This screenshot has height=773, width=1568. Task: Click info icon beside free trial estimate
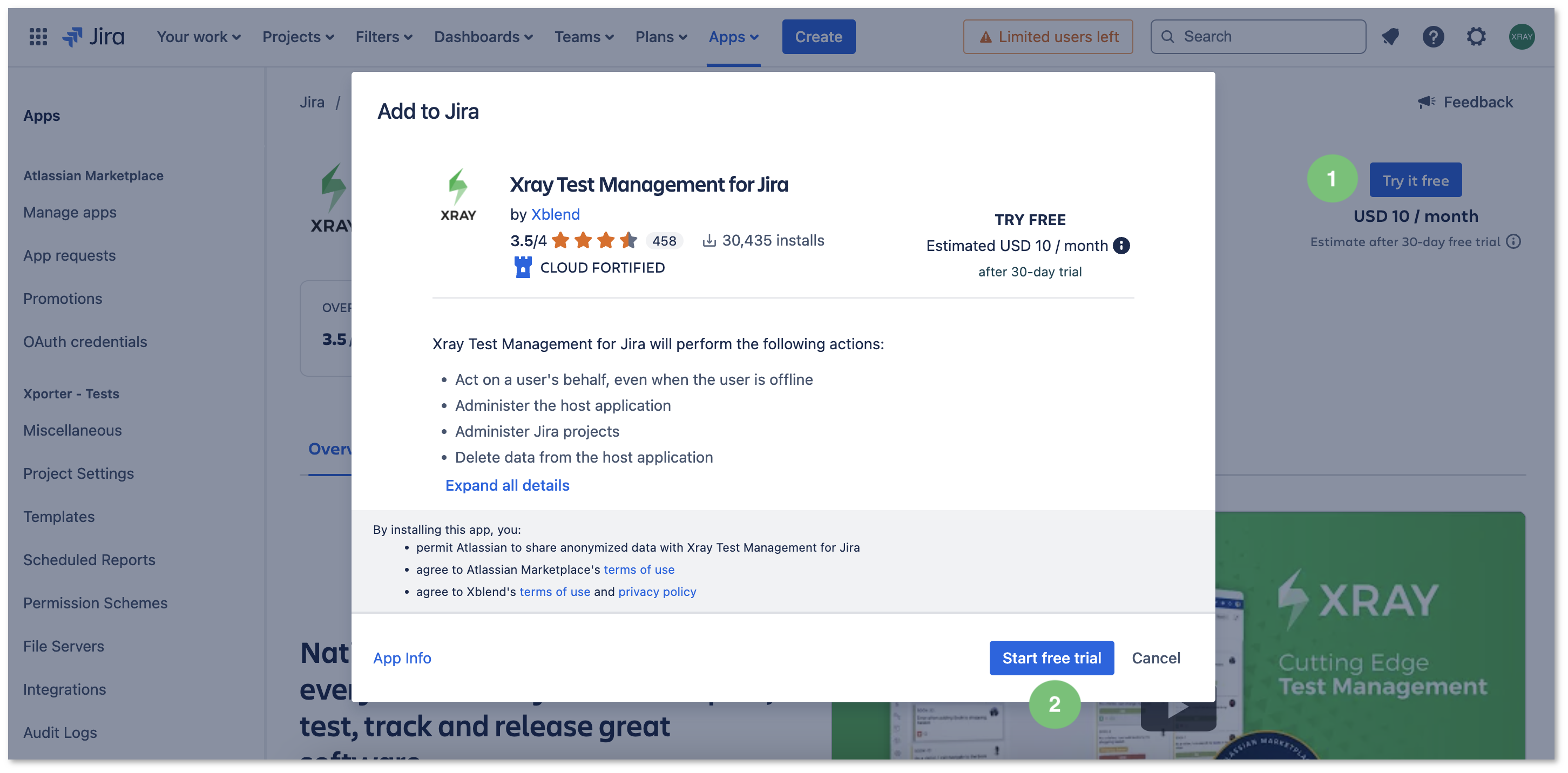click(x=1514, y=242)
